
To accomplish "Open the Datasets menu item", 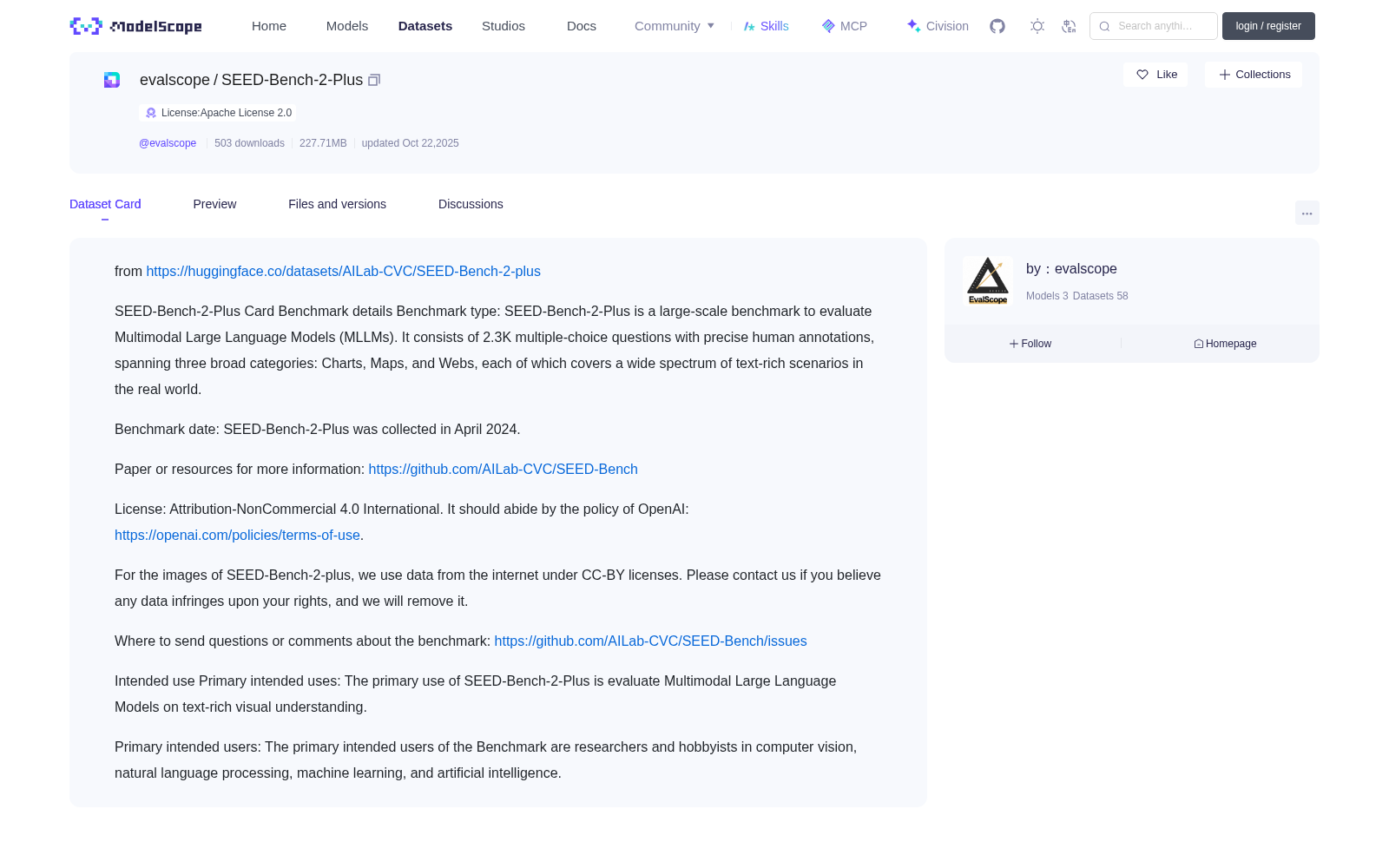I will [425, 26].
